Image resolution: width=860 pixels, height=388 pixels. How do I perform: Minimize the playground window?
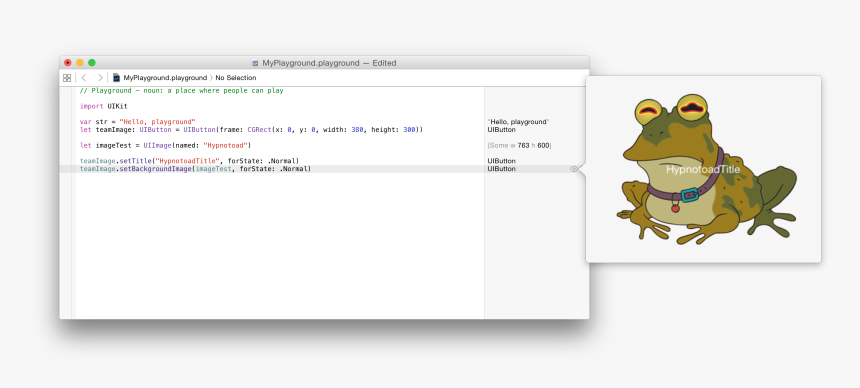point(80,63)
